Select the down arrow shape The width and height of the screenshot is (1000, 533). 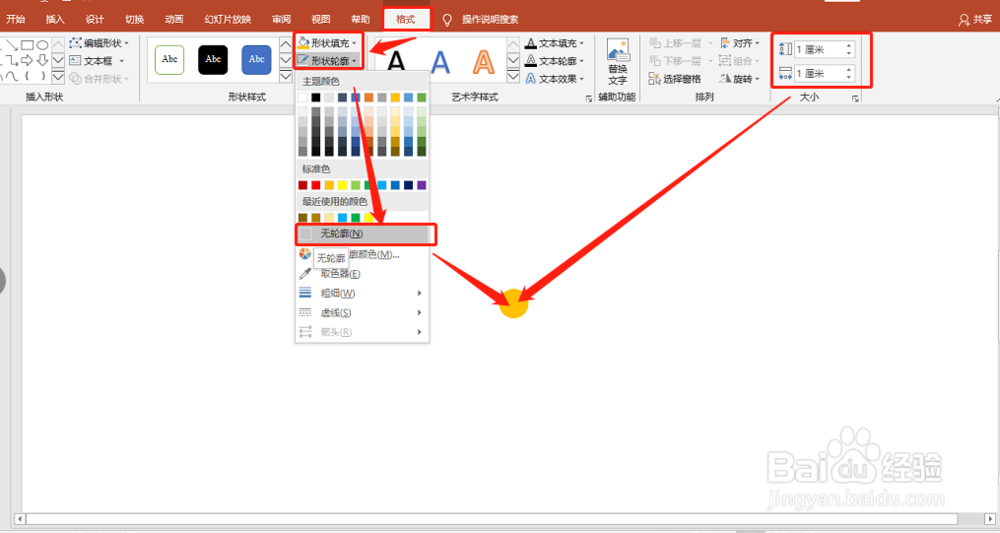click(42, 61)
